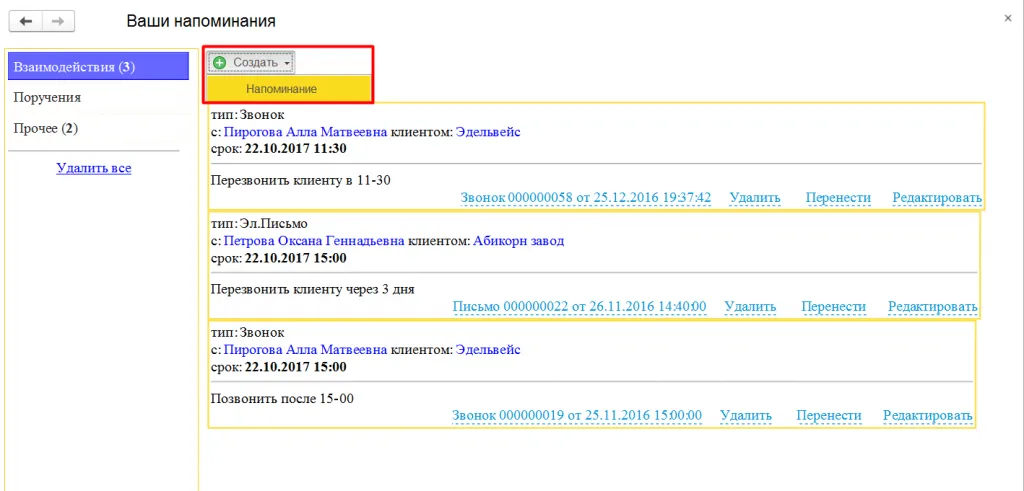Click the text Позвонить после 15-00
The width and height of the screenshot is (1024, 491).
click(x=282, y=398)
